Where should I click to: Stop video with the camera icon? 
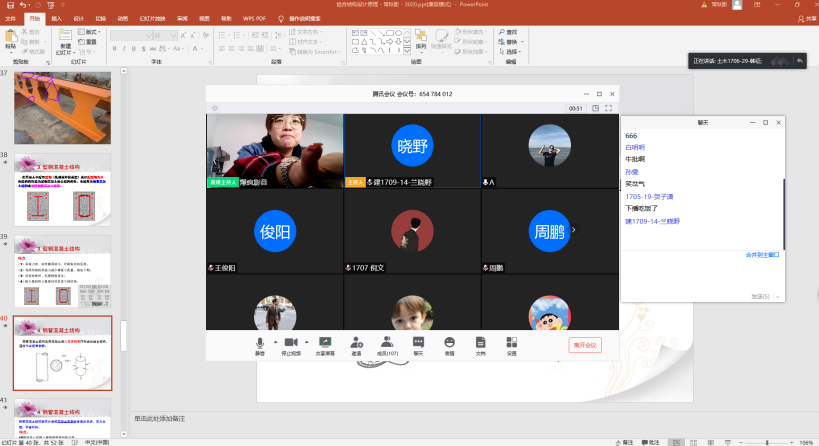291,346
